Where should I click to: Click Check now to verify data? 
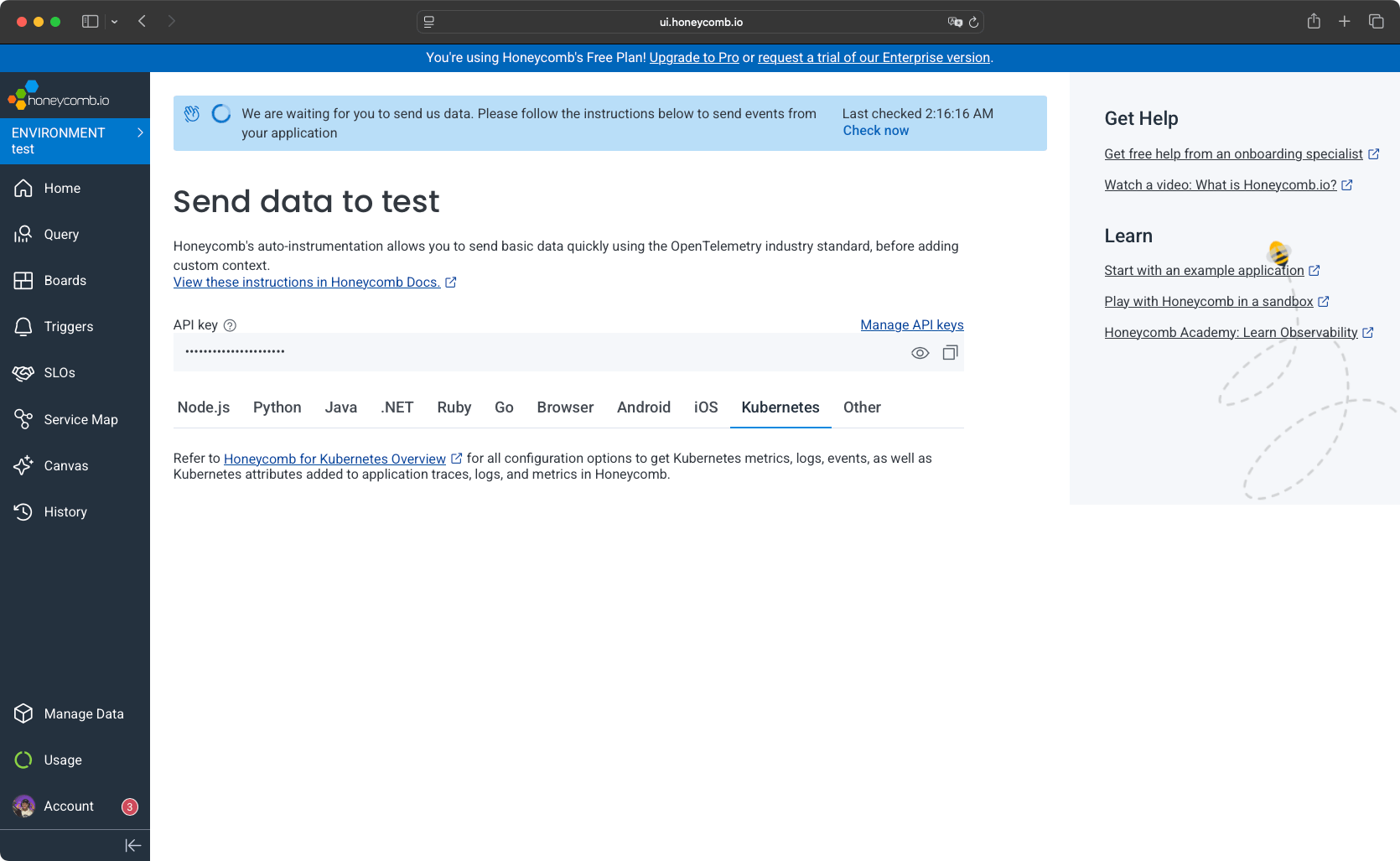pos(875,130)
